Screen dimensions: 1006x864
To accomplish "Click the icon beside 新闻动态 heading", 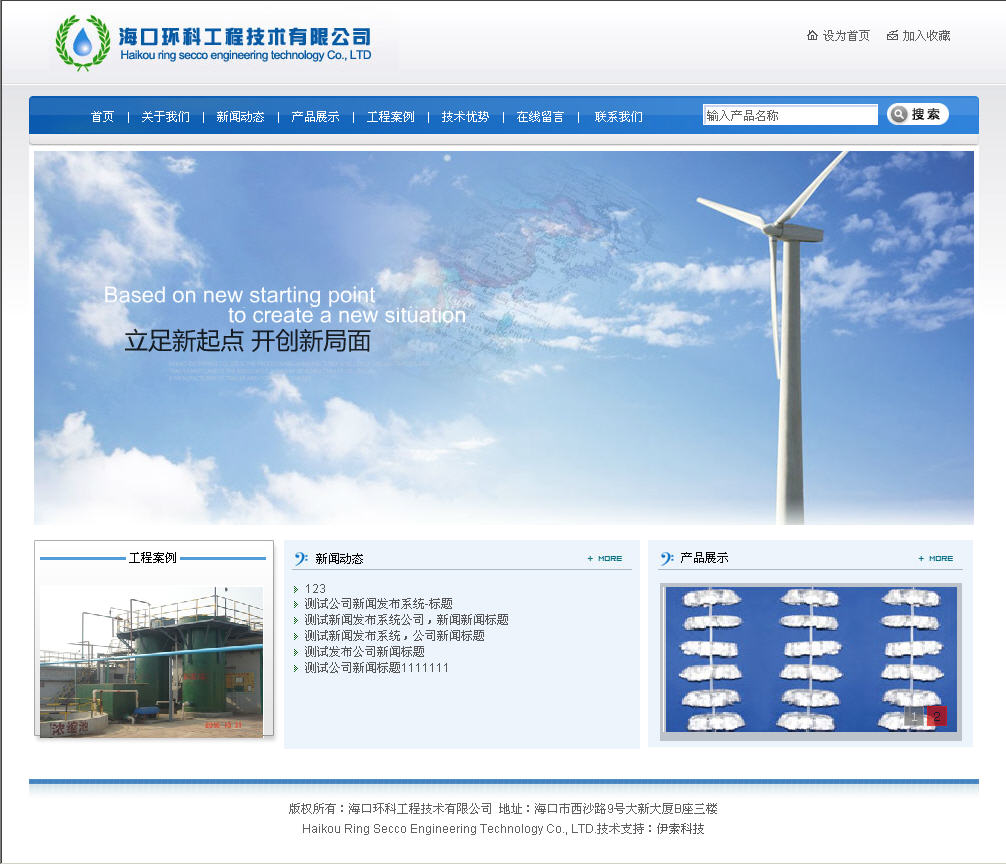I will pos(301,559).
